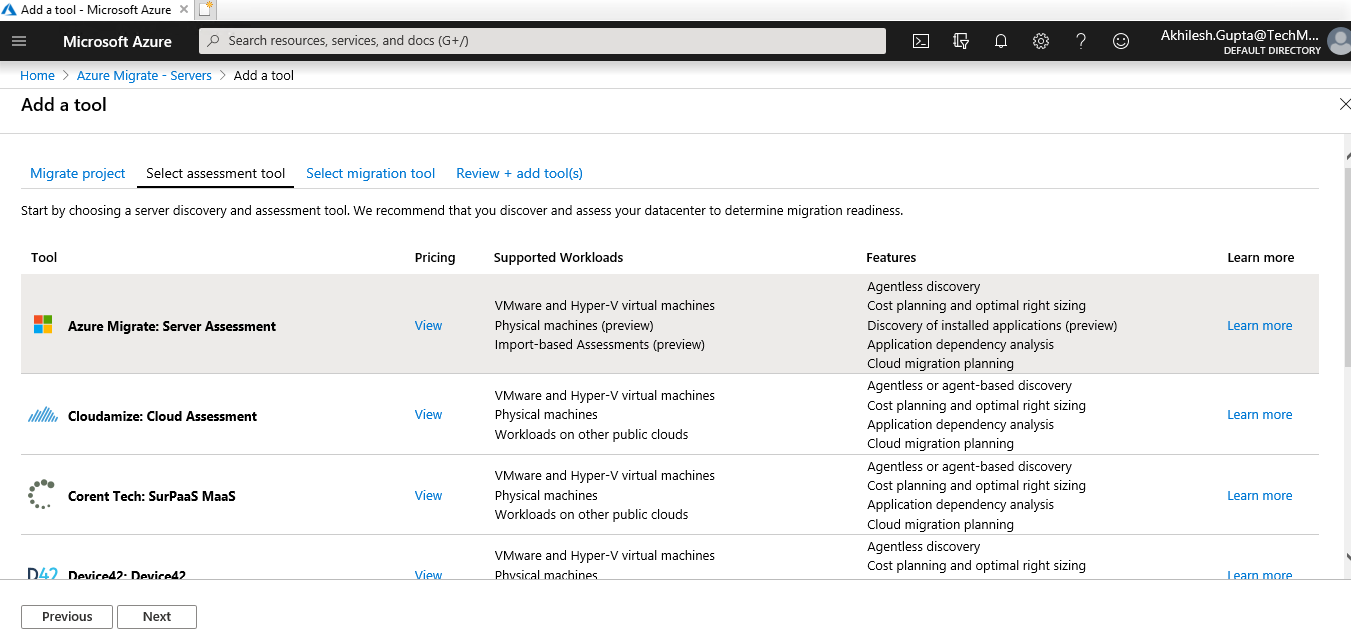Select the Select assessment tool tab
This screenshot has width=1351, height=633.
(x=216, y=173)
